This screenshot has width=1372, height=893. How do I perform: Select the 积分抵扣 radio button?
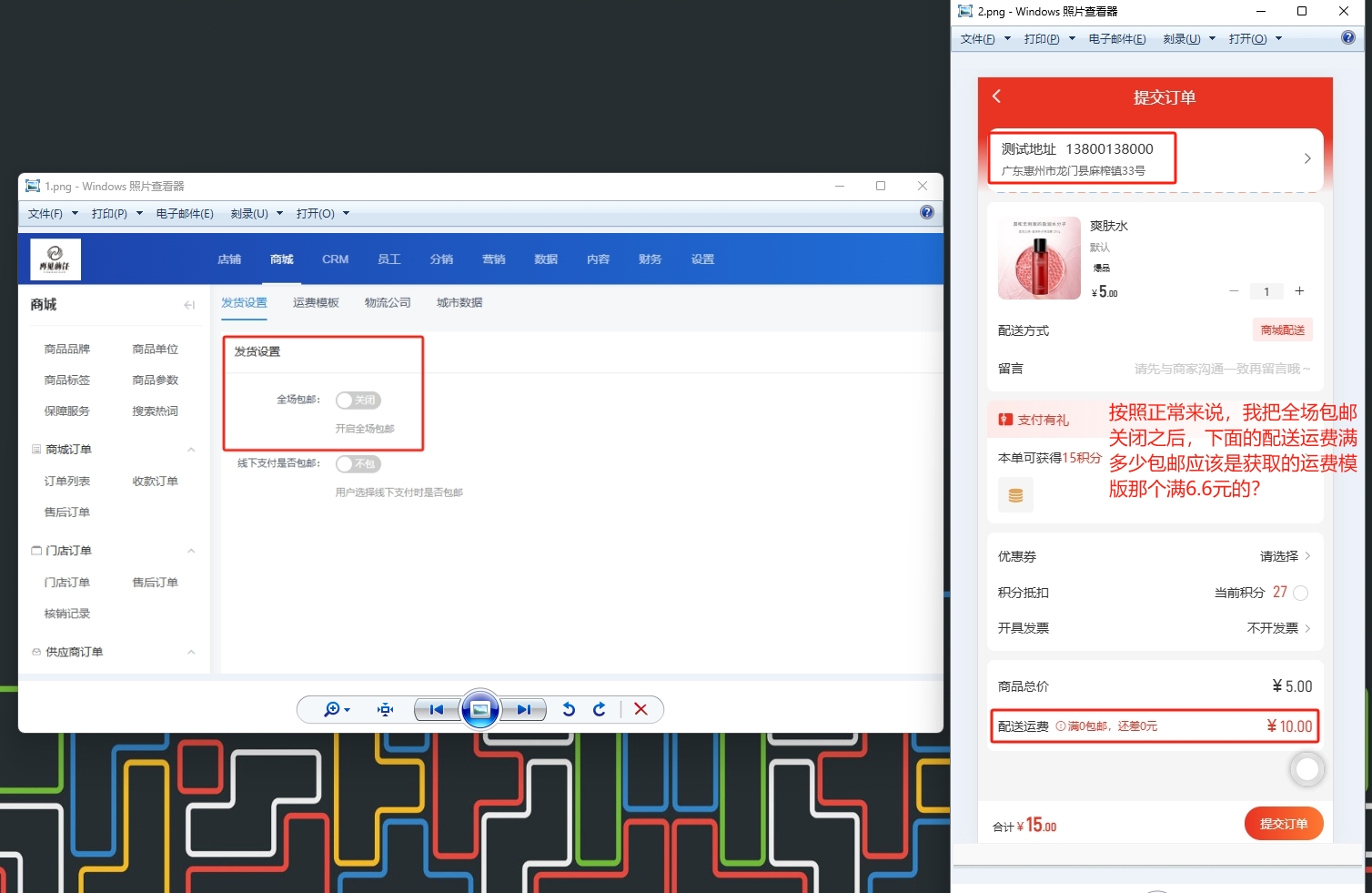pyautogui.click(x=1300, y=594)
